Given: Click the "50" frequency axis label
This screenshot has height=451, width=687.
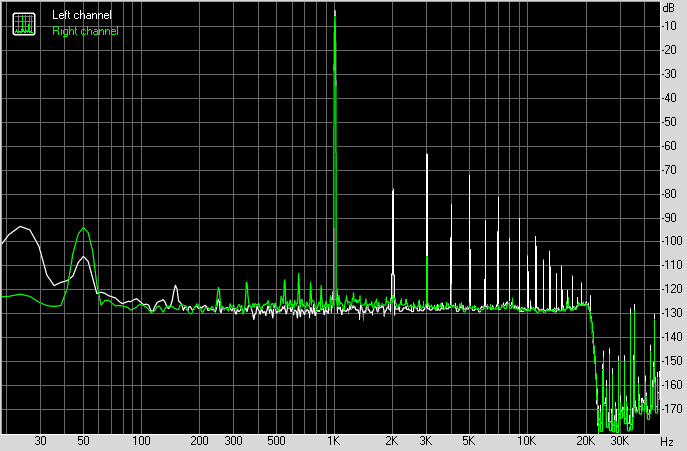Looking at the screenshot, I should 83,440.
